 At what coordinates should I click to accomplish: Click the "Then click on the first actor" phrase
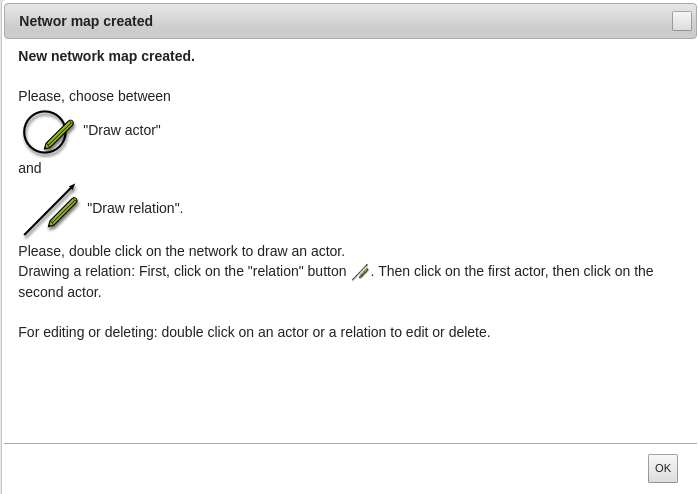pos(463,271)
